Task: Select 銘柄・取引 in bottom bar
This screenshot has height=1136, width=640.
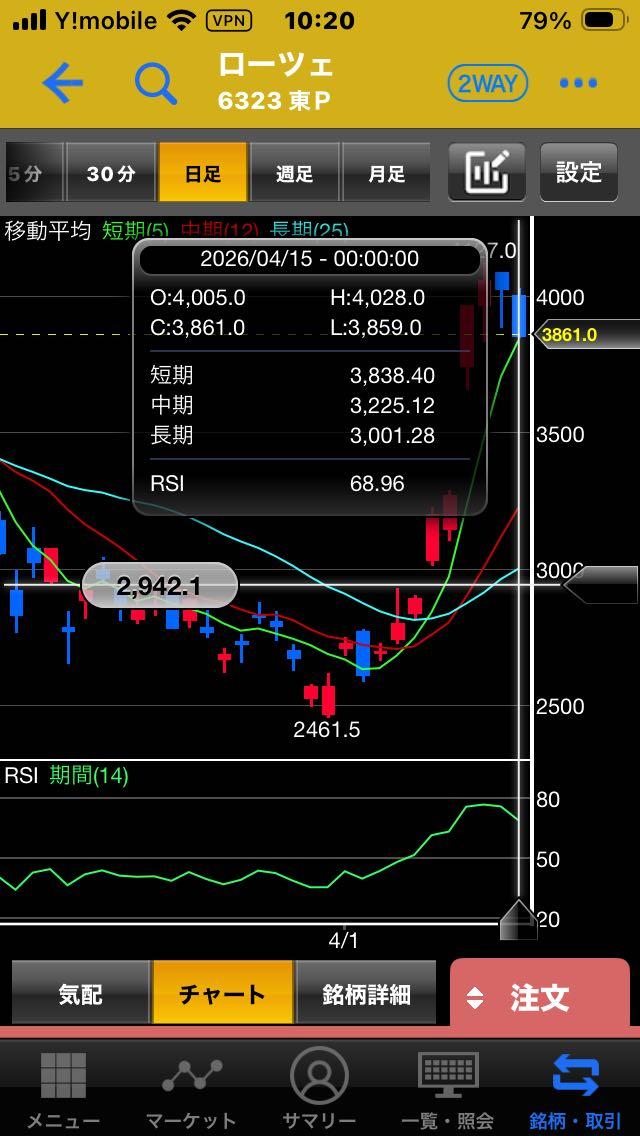Action: (x=576, y=1087)
